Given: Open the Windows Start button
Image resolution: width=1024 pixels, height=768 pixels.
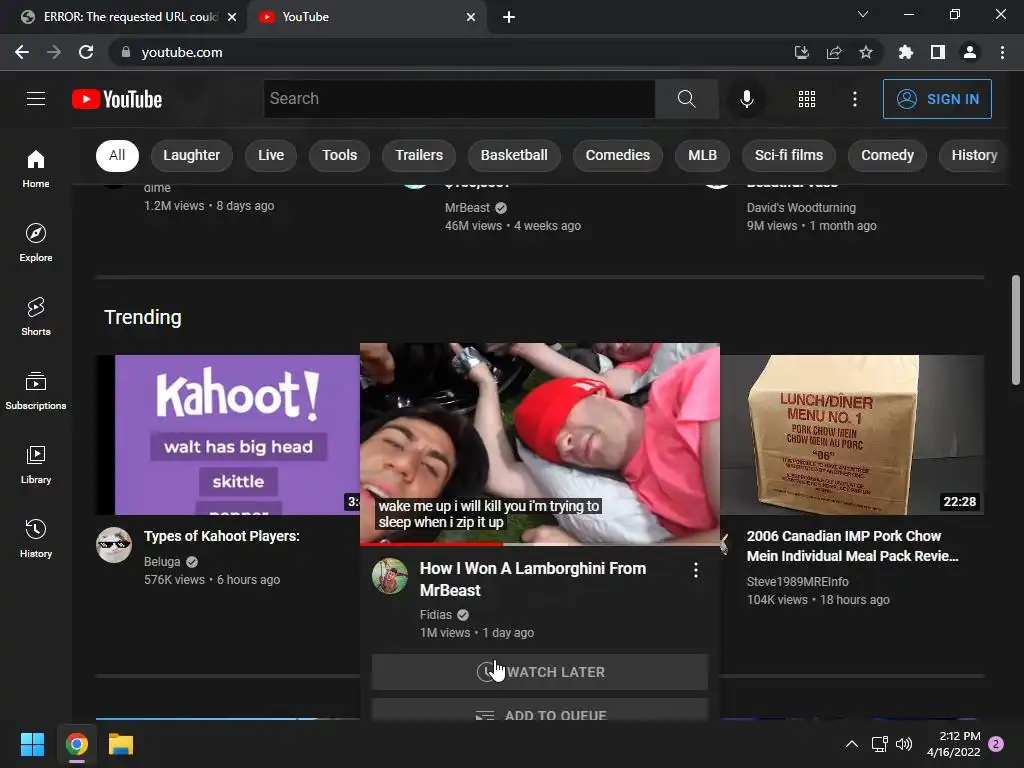Looking at the screenshot, I should click(x=32, y=744).
